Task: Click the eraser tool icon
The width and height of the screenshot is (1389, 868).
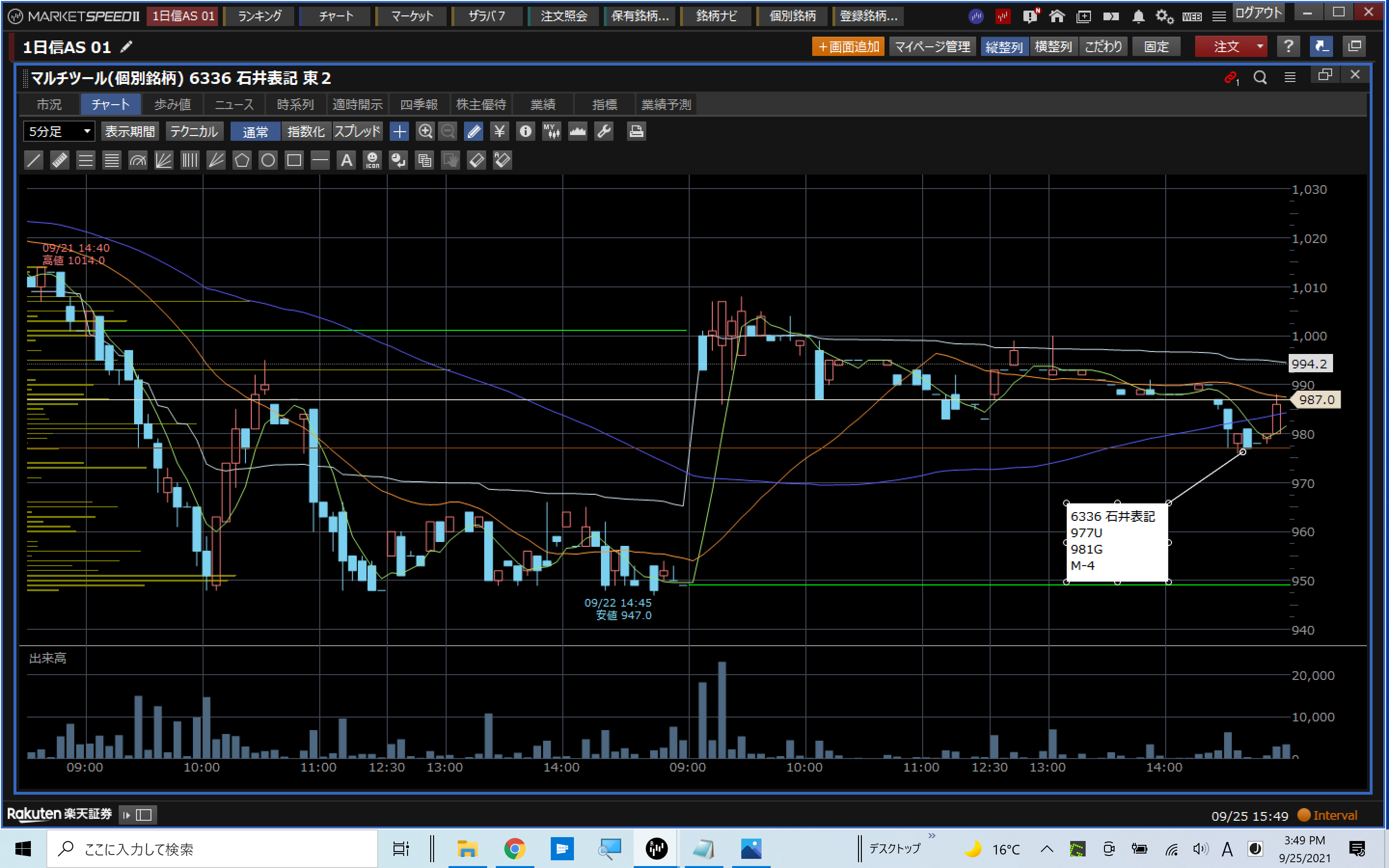Action: [x=477, y=160]
